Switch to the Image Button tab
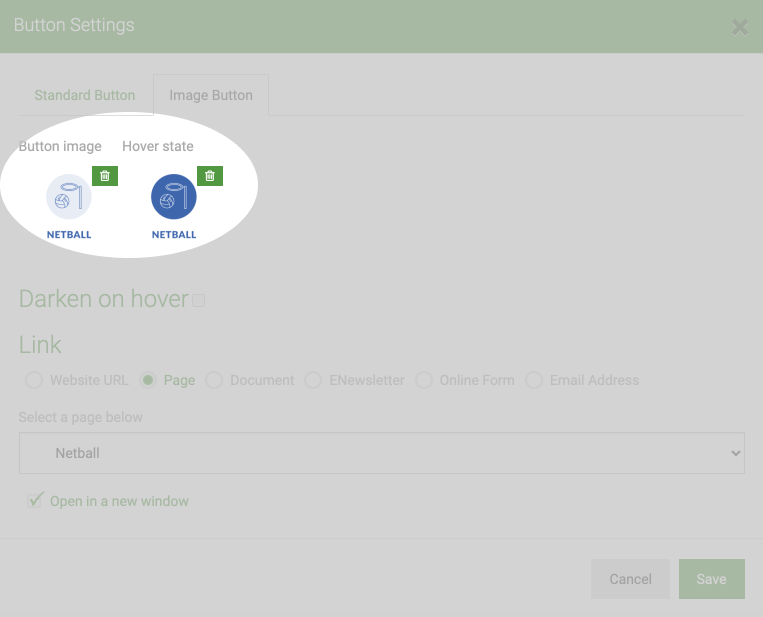 click(x=211, y=95)
